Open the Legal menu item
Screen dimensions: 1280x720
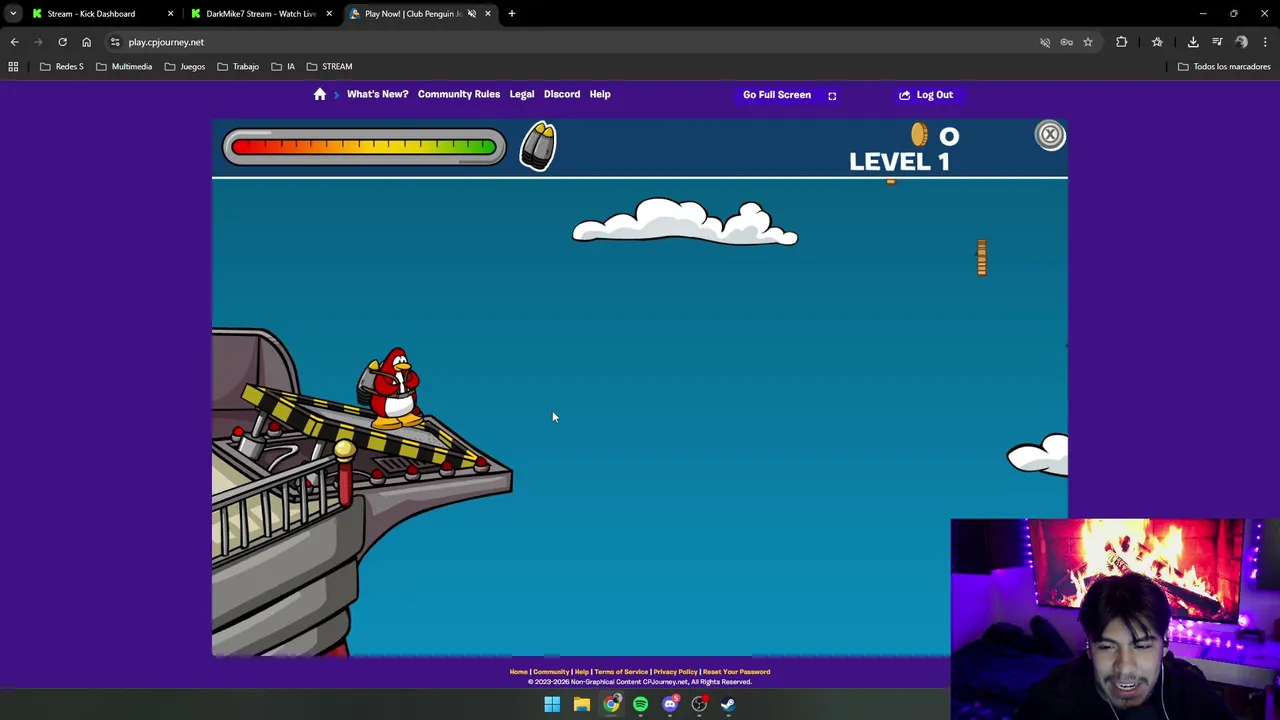tap(522, 94)
